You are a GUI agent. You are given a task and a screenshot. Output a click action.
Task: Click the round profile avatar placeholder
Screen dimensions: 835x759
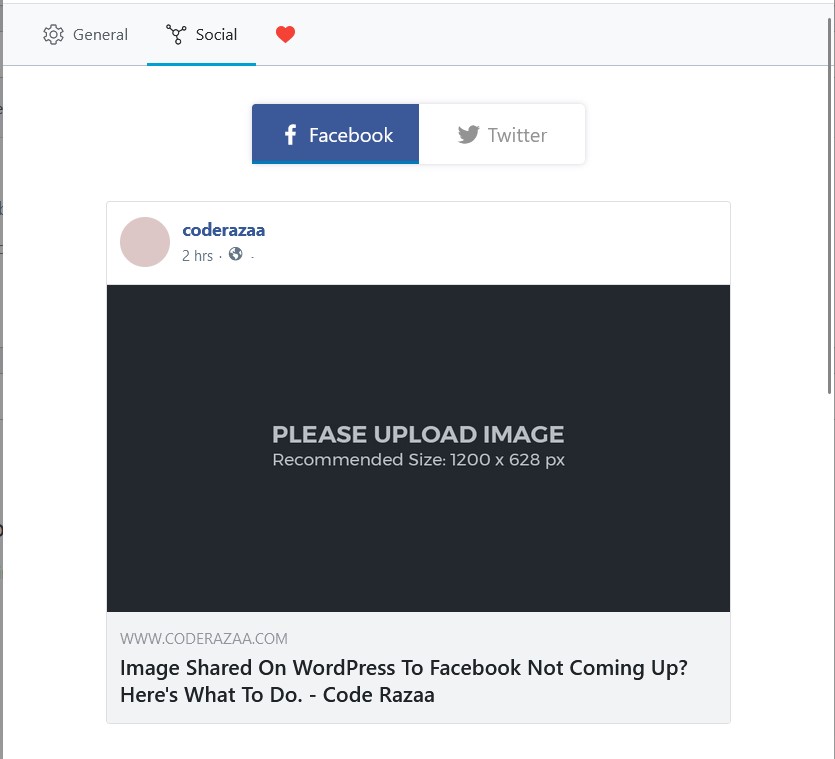point(145,242)
